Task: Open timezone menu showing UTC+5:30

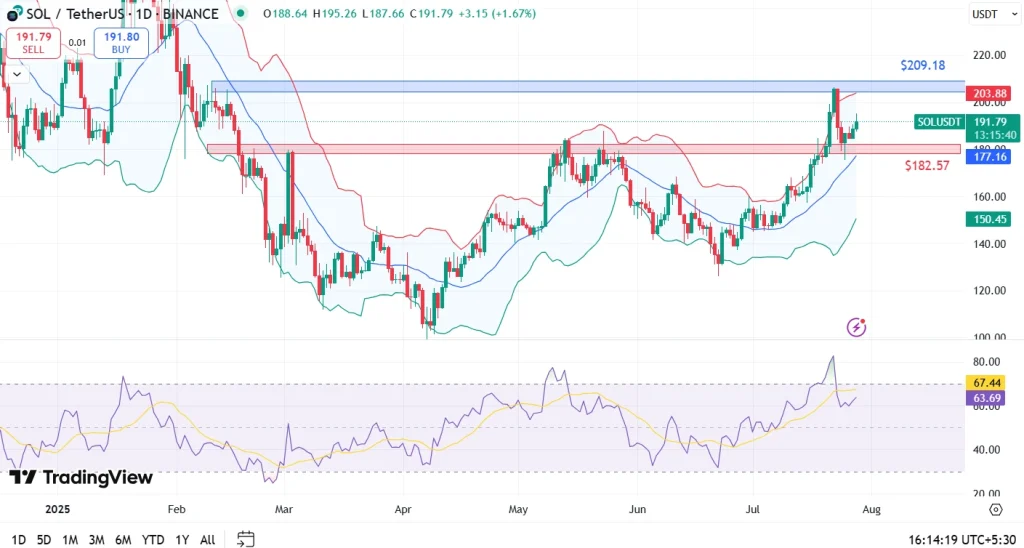Action: click(x=962, y=539)
